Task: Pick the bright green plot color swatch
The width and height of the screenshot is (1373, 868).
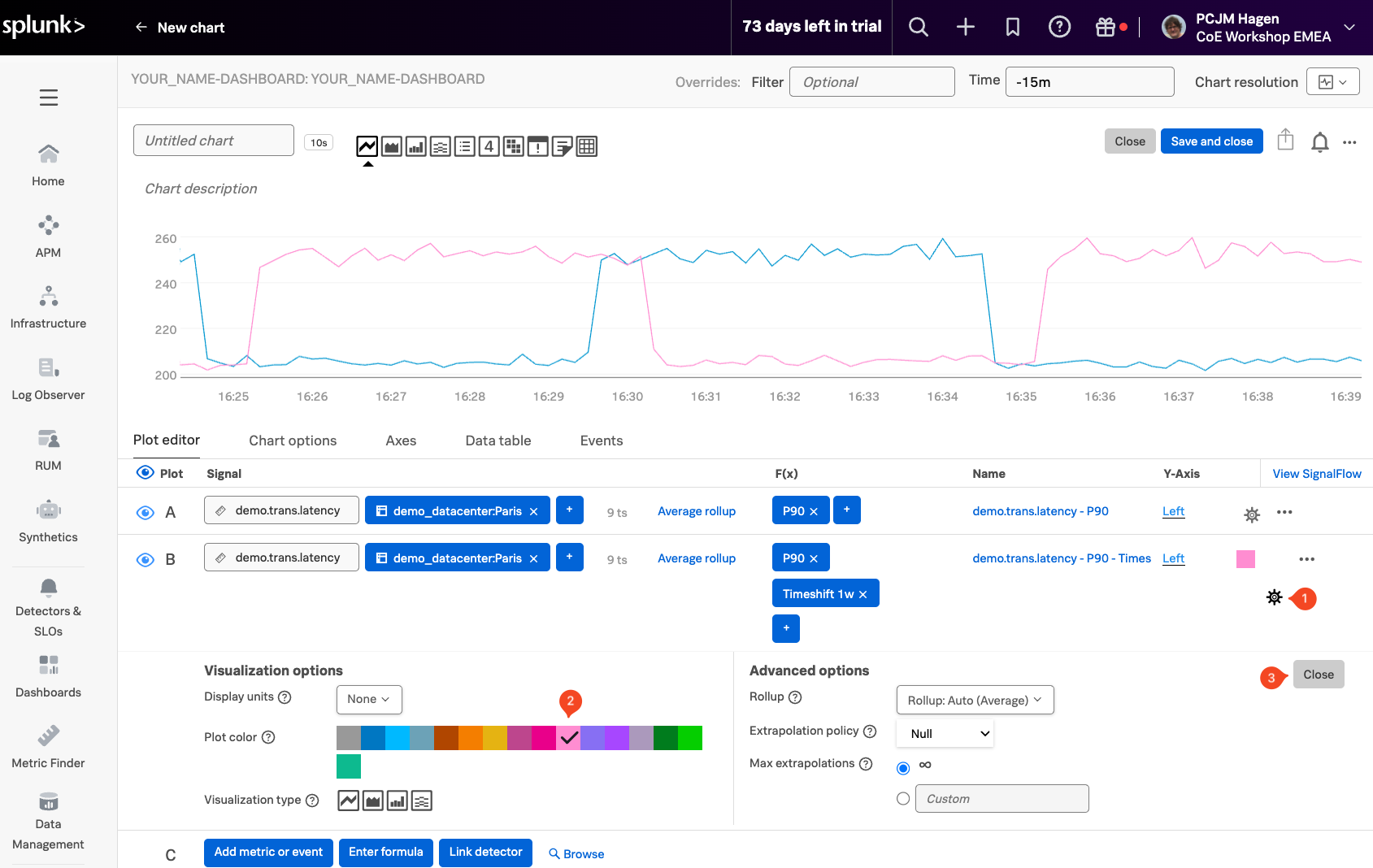Action: [x=690, y=738]
